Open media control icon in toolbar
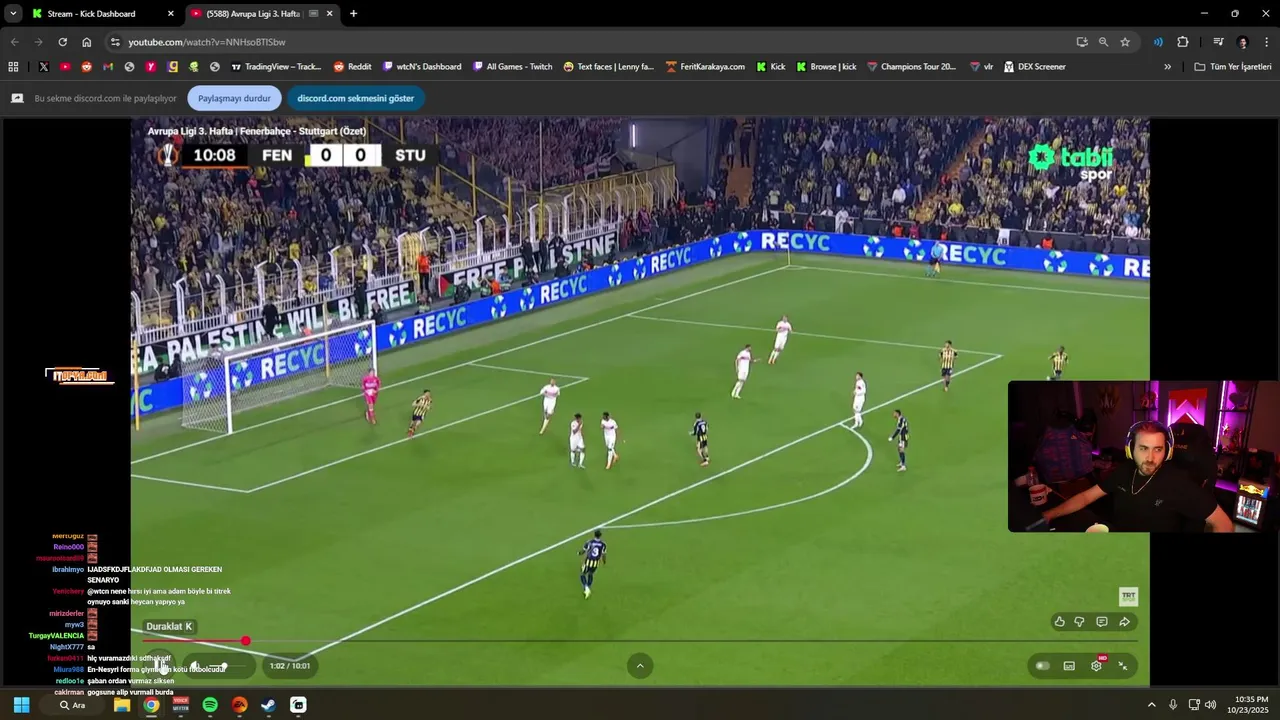The height and width of the screenshot is (720, 1280). click(x=1218, y=42)
